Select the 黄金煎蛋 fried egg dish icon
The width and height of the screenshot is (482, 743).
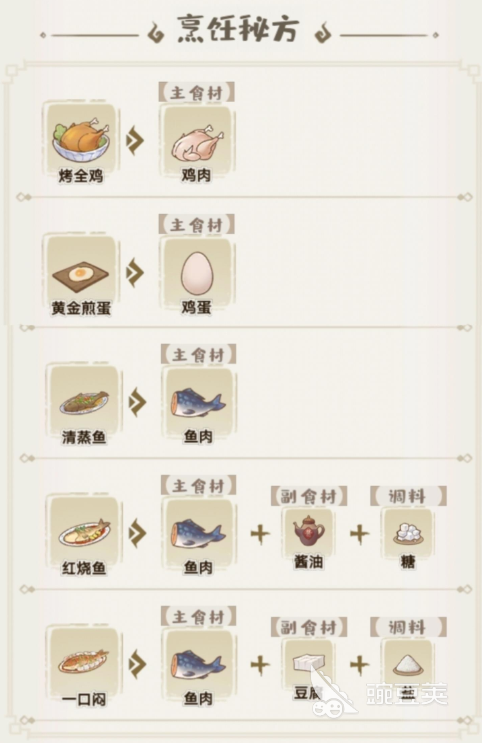pos(81,276)
